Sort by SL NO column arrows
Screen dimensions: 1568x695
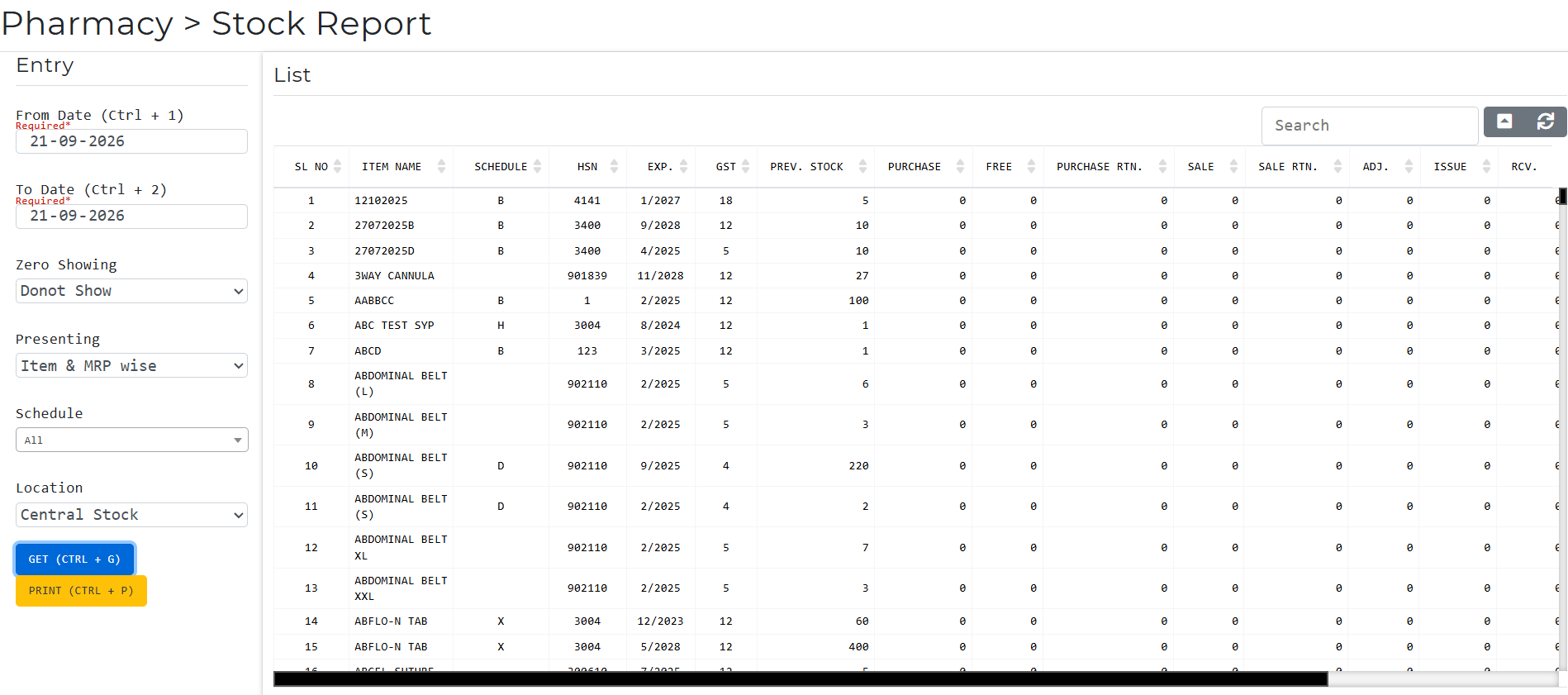pyautogui.click(x=337, y=166)
